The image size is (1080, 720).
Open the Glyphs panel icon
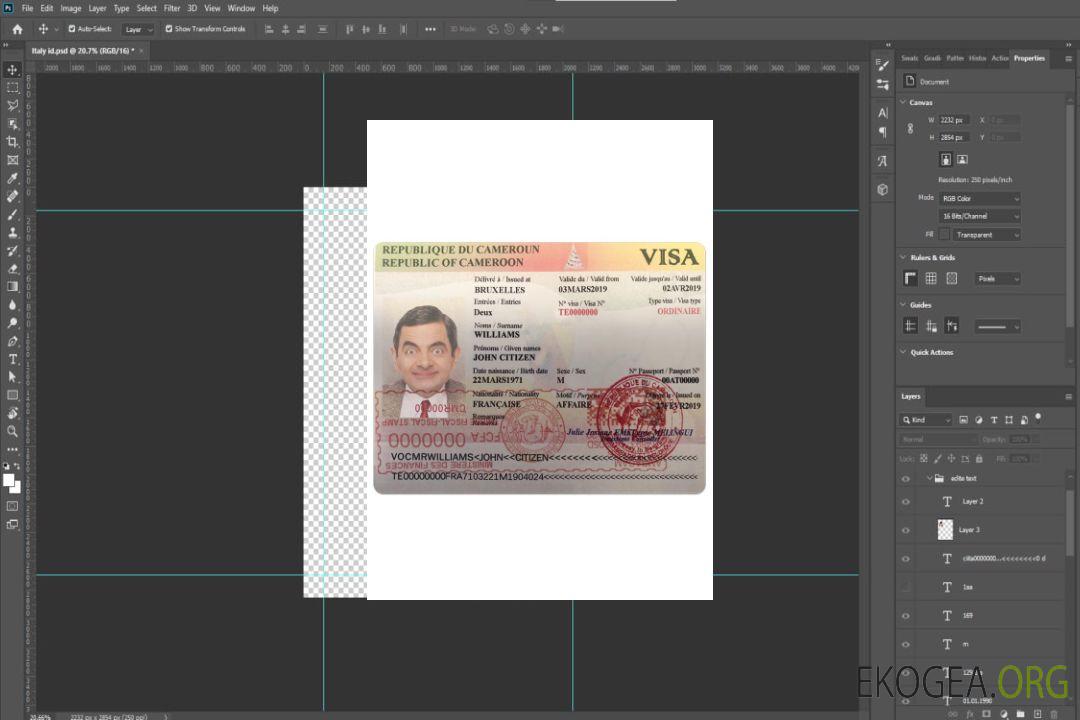point(883,161)
